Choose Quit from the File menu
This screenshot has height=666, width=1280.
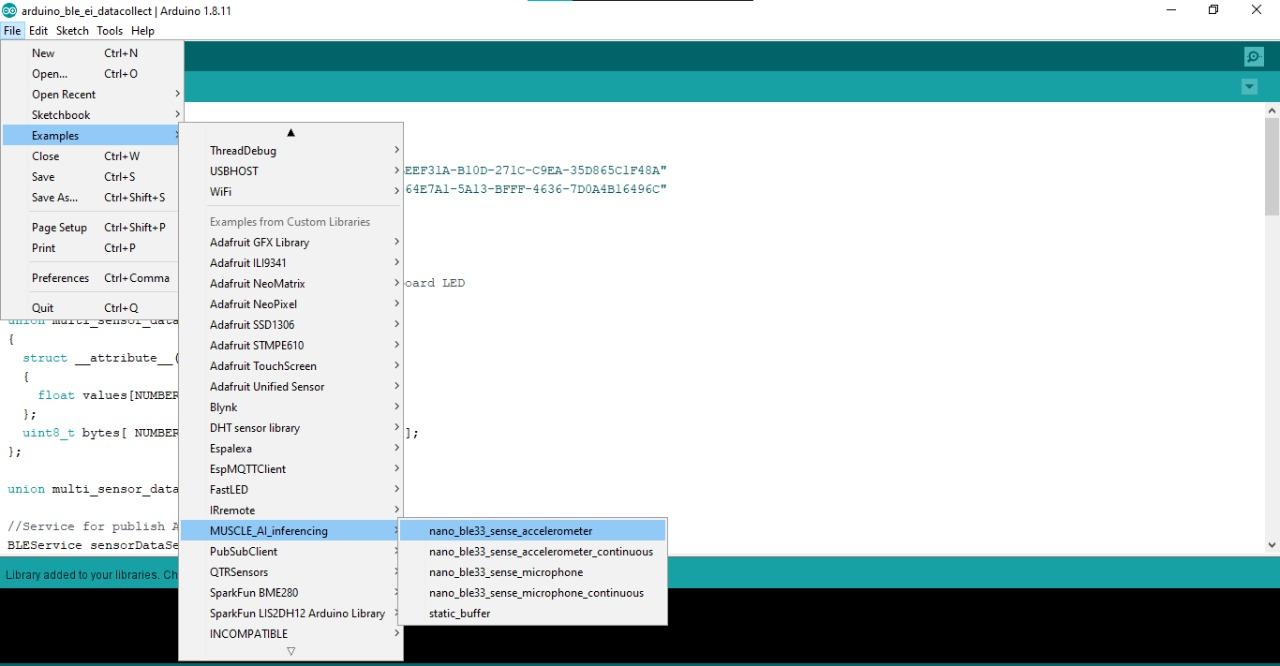(92, 308)
